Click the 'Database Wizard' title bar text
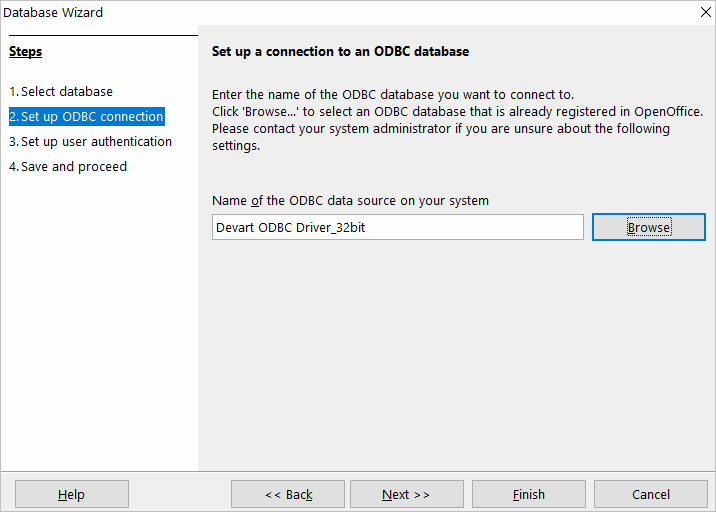 pos(52,12)
